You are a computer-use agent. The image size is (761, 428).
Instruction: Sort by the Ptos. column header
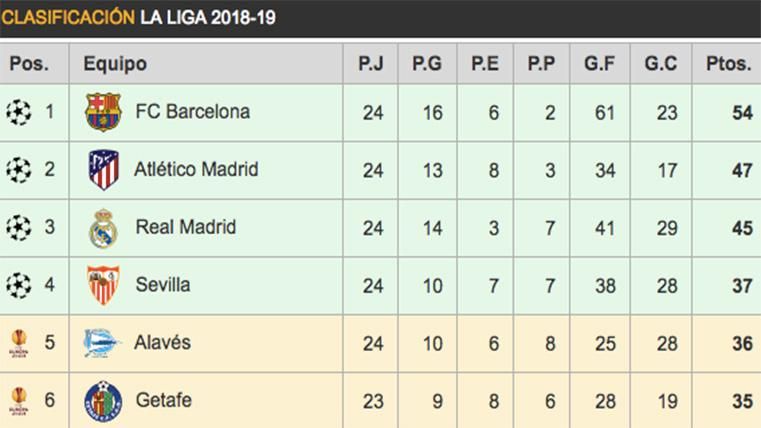tap(729, 64)
